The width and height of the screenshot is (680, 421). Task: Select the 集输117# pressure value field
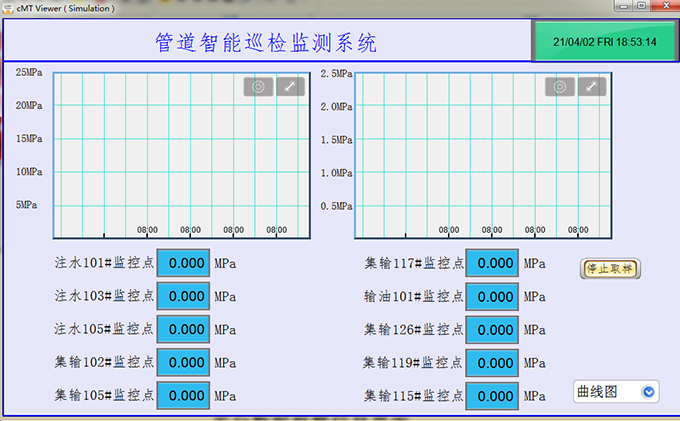click(x=493, y=263)
